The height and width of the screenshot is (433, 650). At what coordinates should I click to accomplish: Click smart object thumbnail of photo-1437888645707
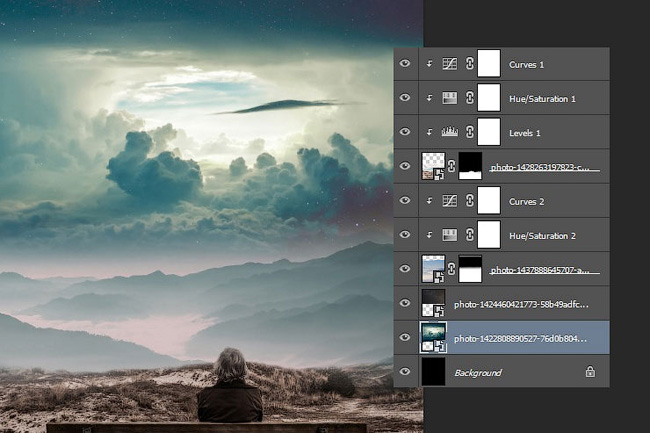(433, 269)
